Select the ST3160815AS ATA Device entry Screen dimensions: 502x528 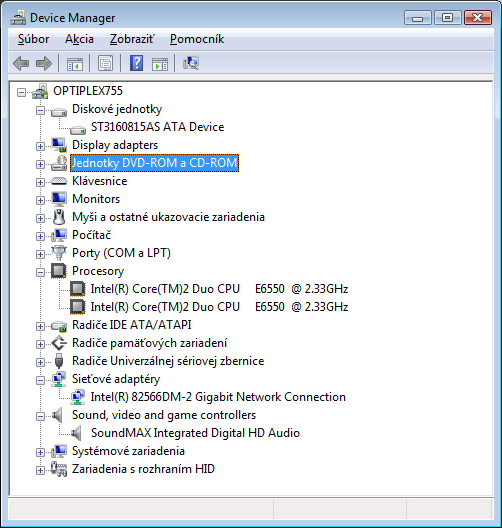158,127
